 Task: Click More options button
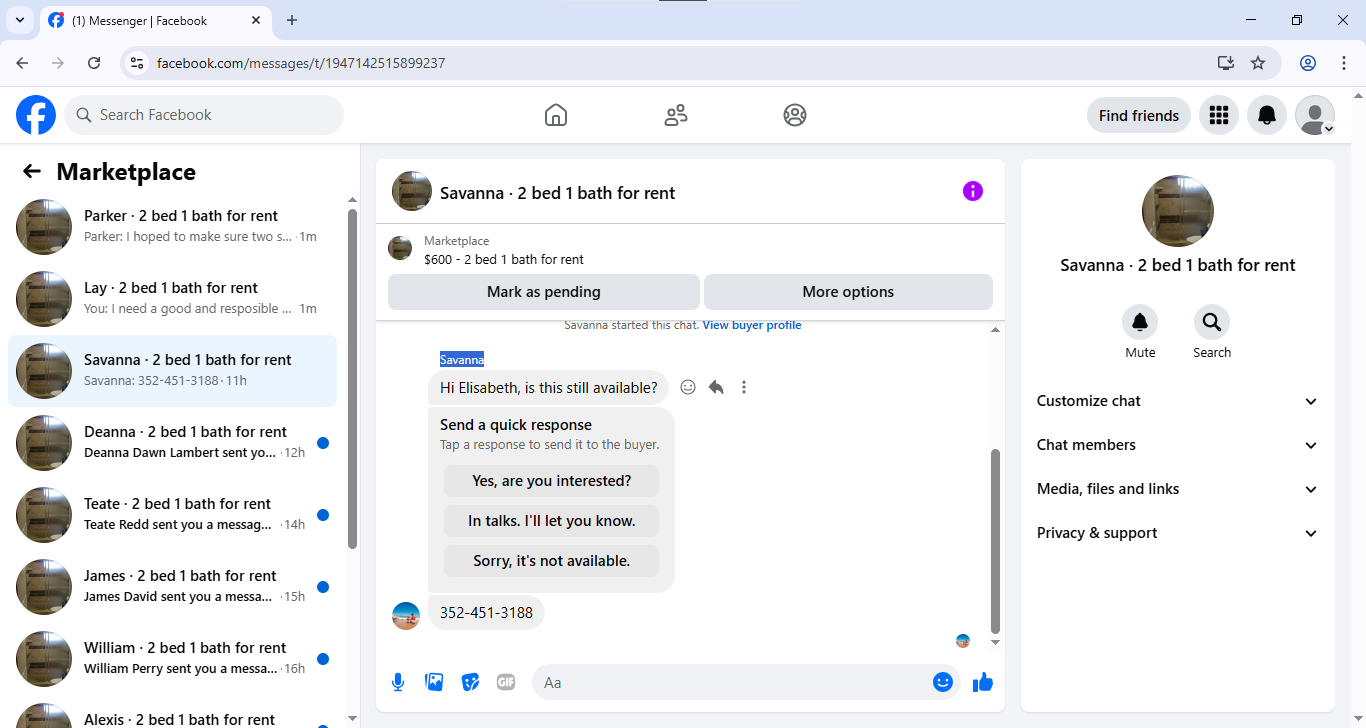coord(848,292)
